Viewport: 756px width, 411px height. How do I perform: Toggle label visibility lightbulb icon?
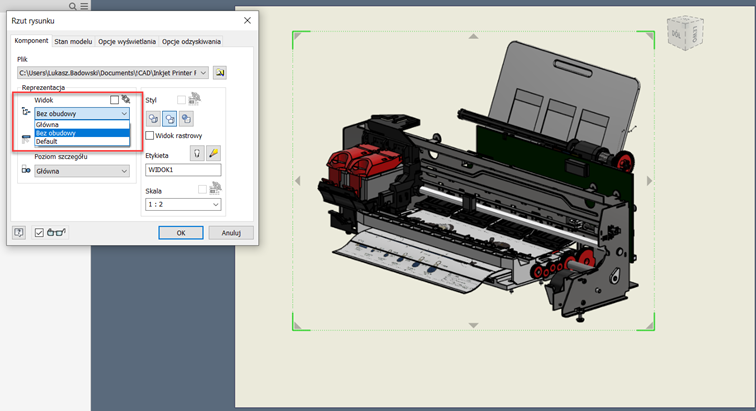[197, 153]
